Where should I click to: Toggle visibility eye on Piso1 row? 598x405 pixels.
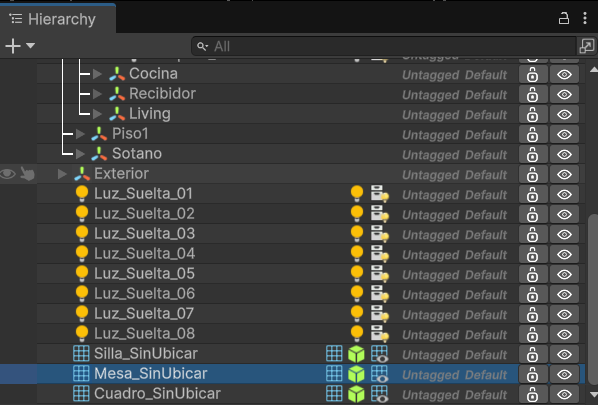click(564, 134)
